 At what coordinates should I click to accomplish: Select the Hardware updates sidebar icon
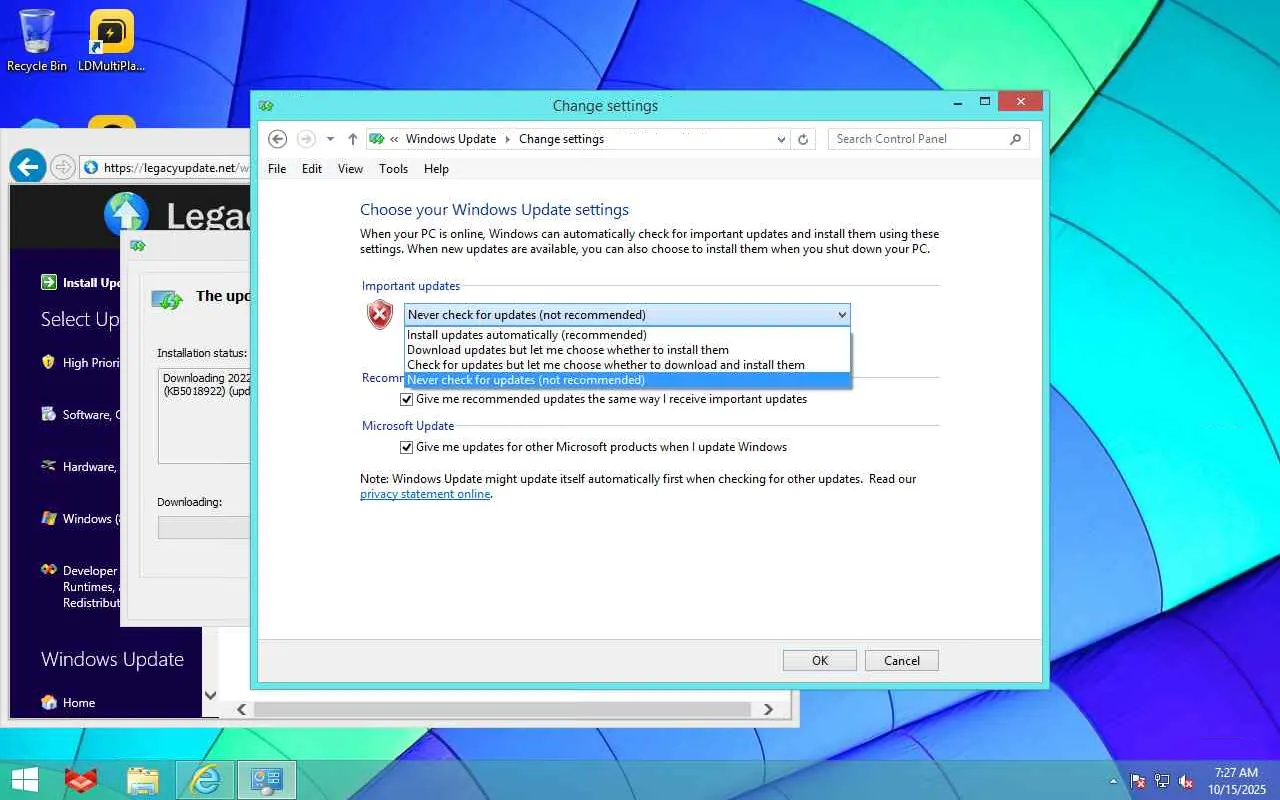[x=48, y=466]
